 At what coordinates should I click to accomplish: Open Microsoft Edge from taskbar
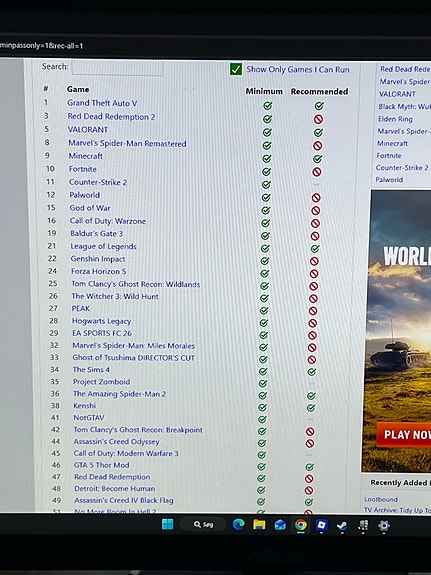click(x=238, y=525)
